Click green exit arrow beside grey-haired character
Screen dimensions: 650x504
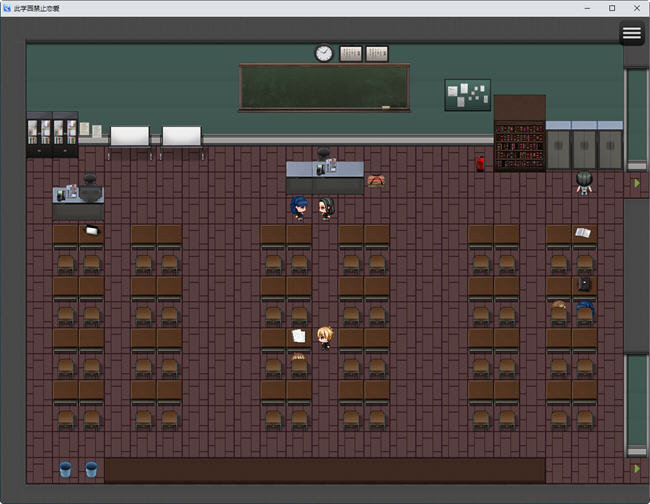click(636, 184)
